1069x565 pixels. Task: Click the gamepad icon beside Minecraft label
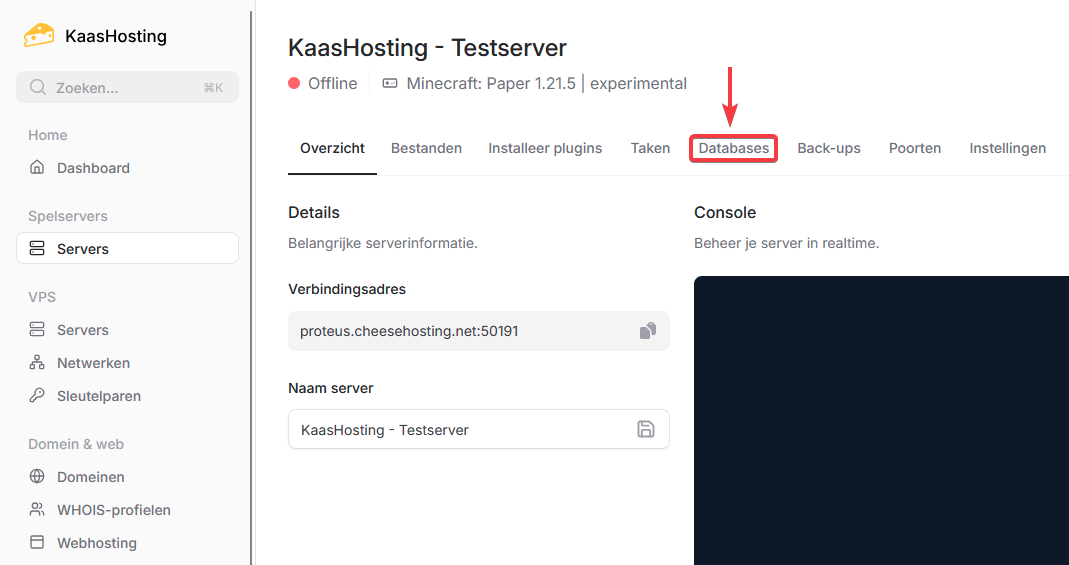click(x=390, y=83)
